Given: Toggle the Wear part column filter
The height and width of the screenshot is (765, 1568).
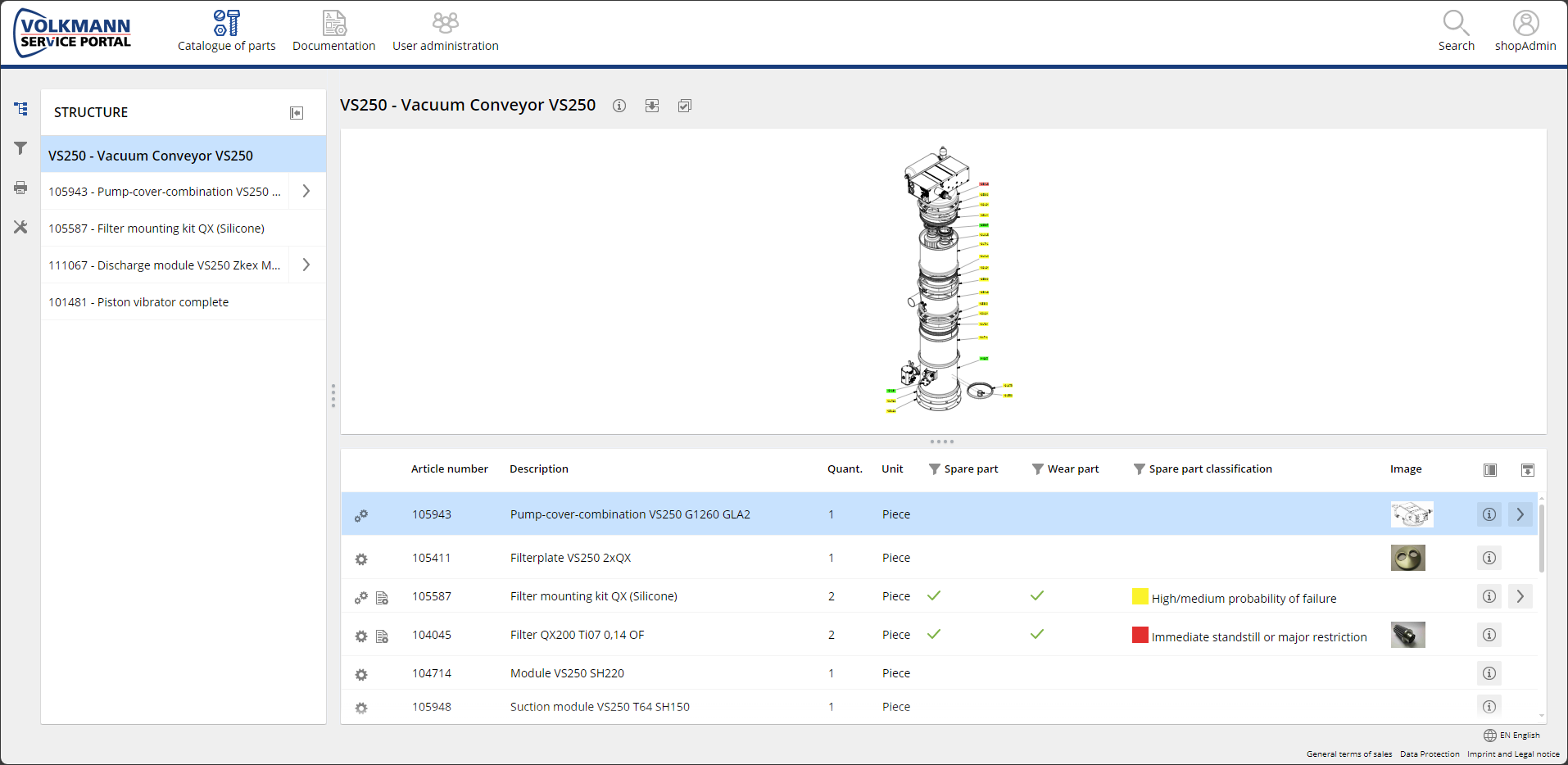Looking at the screenshot, I should [1038, 469].
